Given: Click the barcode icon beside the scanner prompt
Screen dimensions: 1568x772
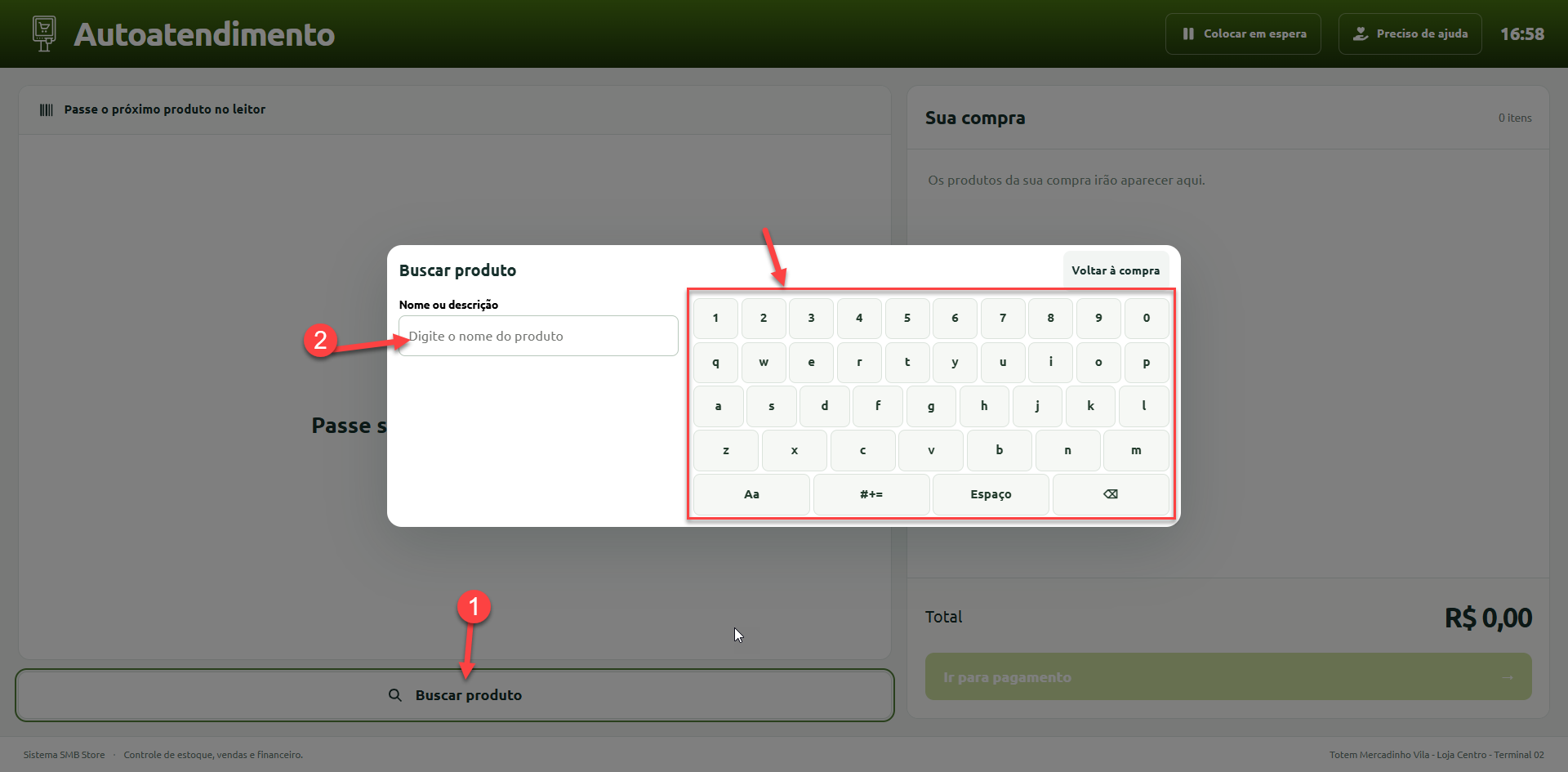Looking at the screenshot, I should 47,109.
